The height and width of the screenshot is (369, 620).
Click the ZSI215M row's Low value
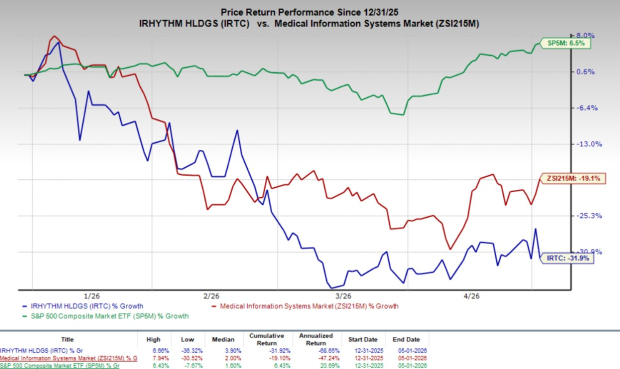click(193, 358)
